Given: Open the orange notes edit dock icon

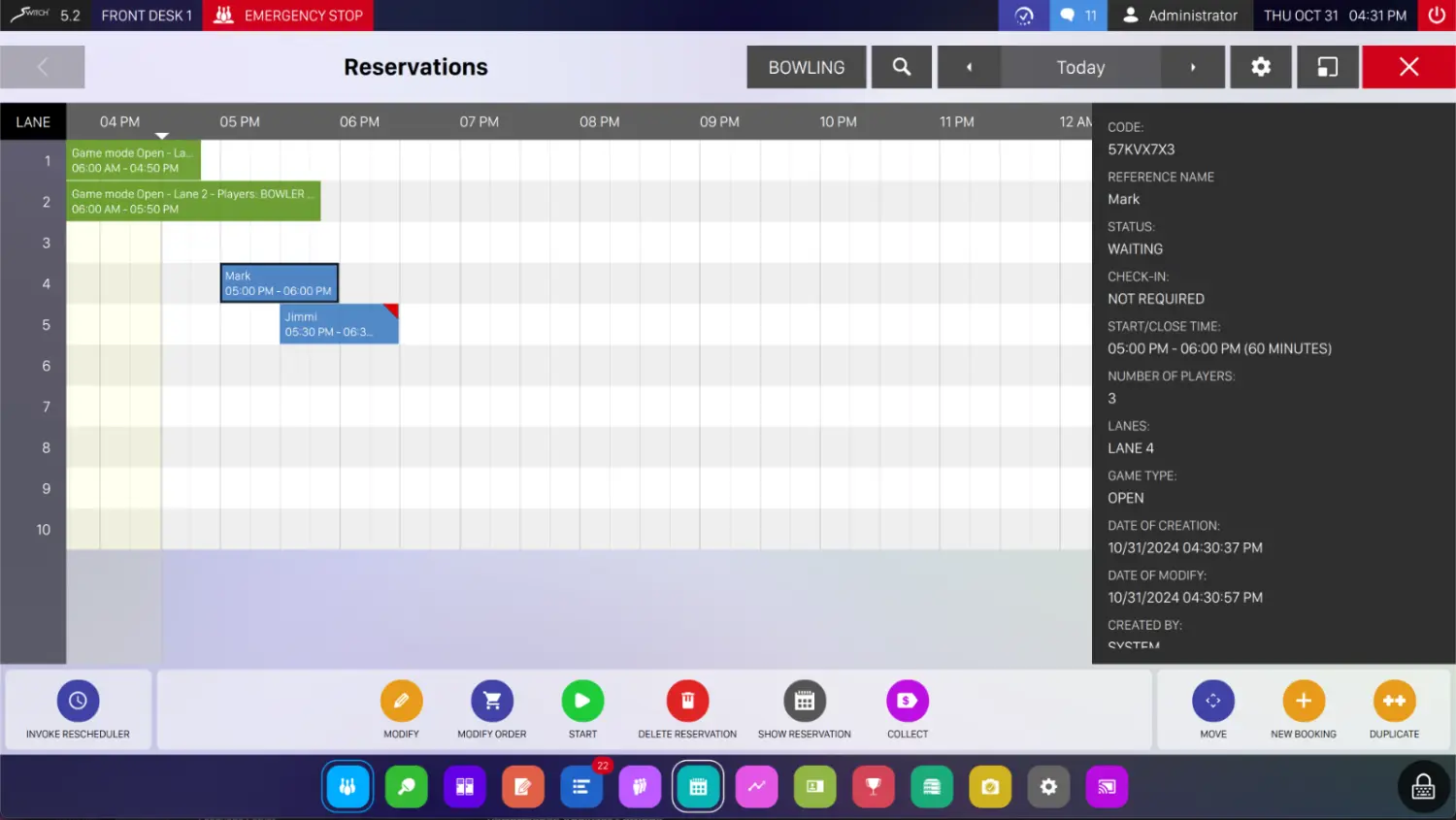Looking at the screenshot, I should pyautogui.click(x=523, y=787).
